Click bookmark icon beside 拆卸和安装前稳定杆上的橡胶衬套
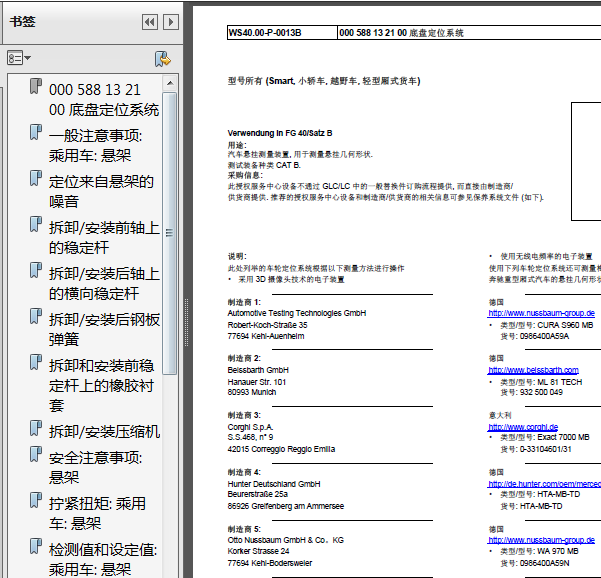The image size is (601, 578). pyautogui.click(x=36, y=362)
